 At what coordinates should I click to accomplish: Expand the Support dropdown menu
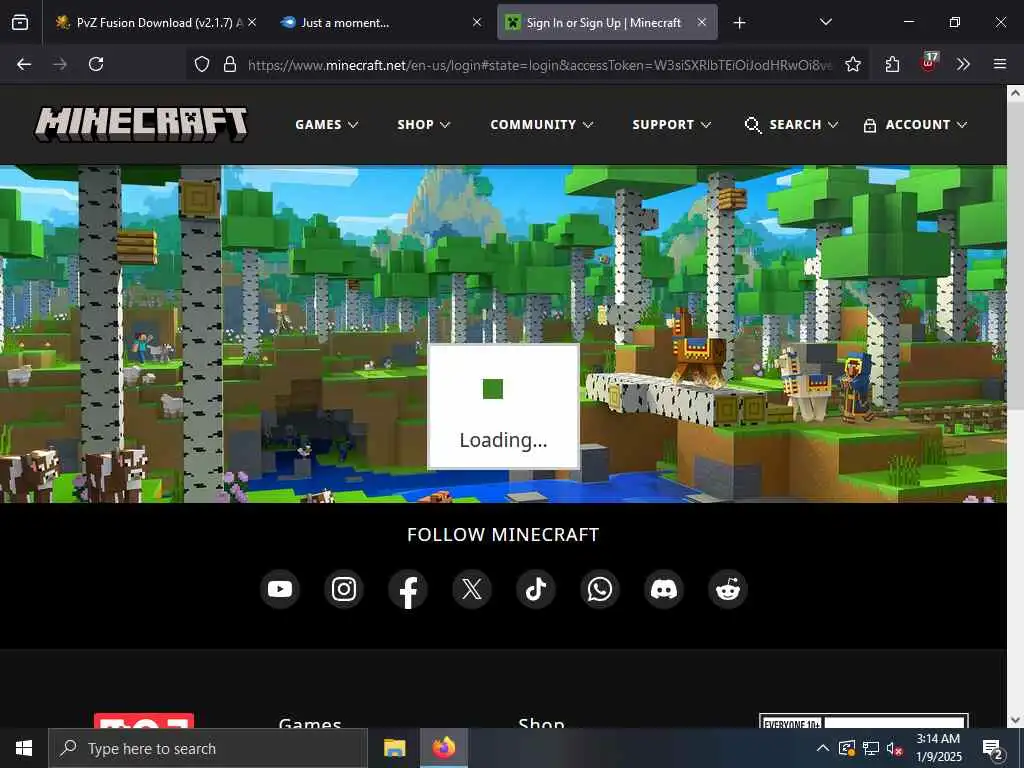[671, 125]
